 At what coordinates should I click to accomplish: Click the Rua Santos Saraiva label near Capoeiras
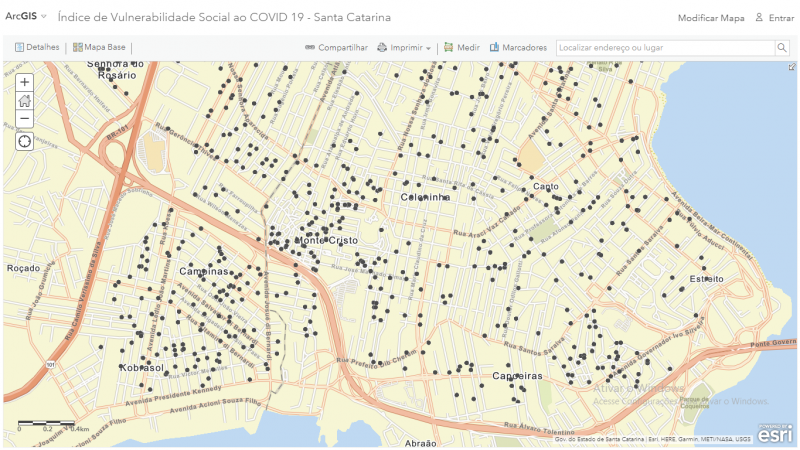click(x=534, y=346)
